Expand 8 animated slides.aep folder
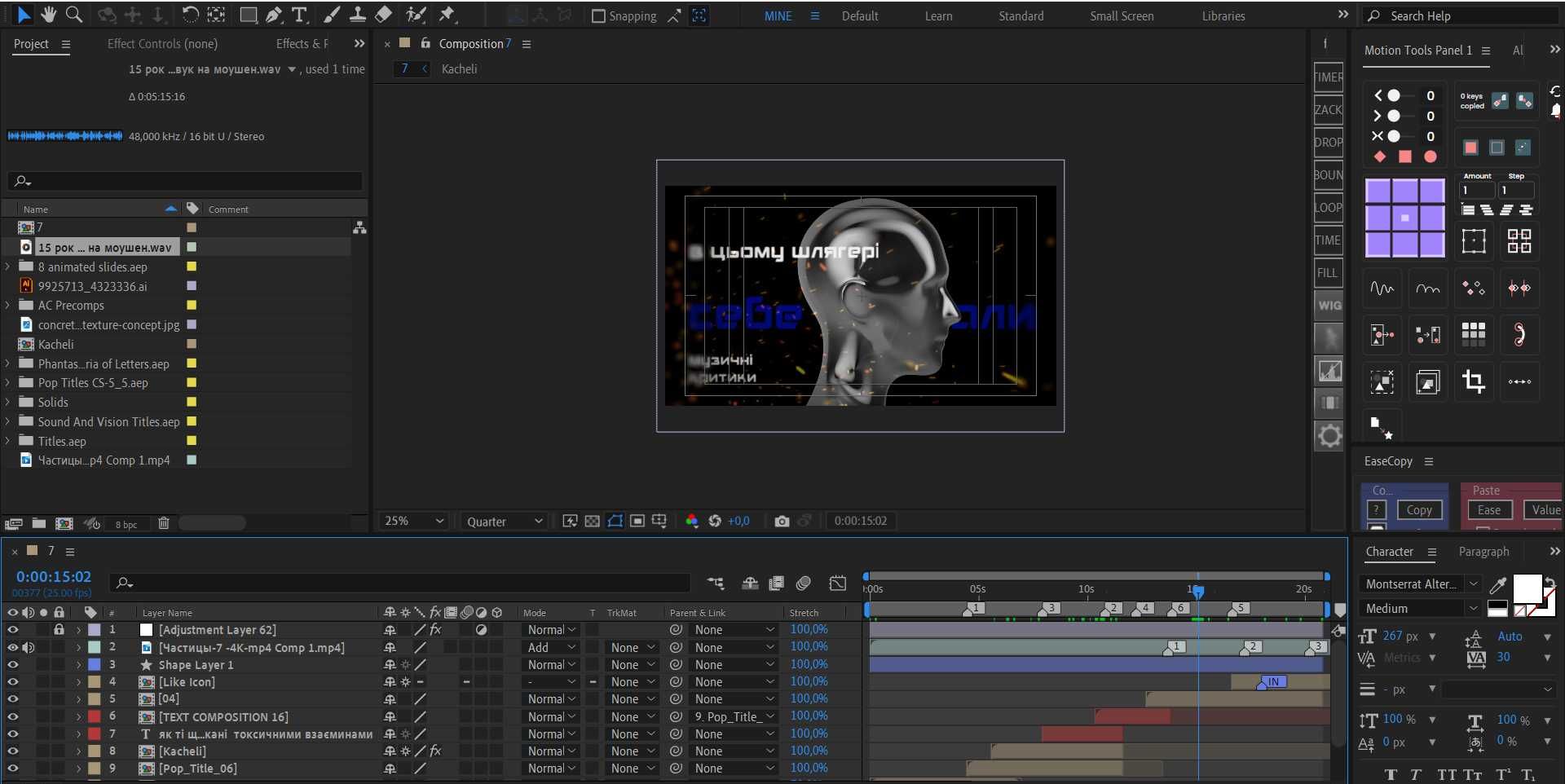1565x784 pixels. 8,266
